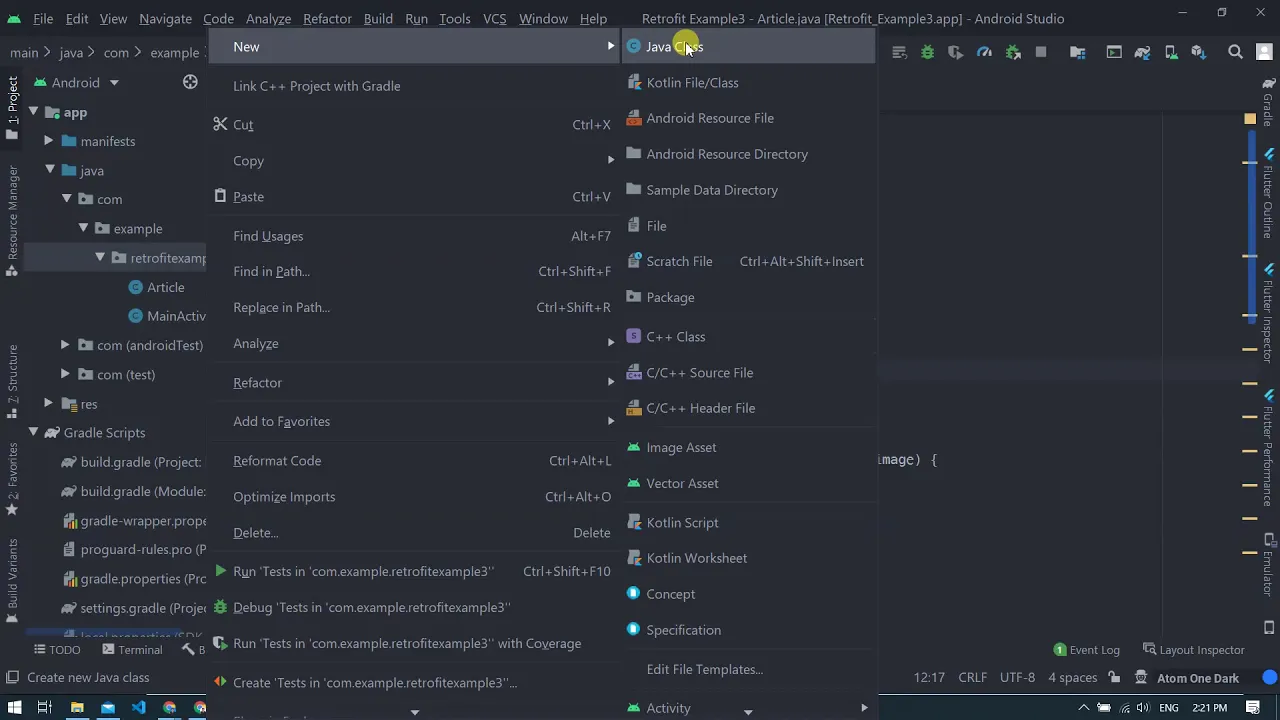The width and height of the screenshot is (1280, 720).
Task: Click Optimize Imports
Action: point(414,497)
